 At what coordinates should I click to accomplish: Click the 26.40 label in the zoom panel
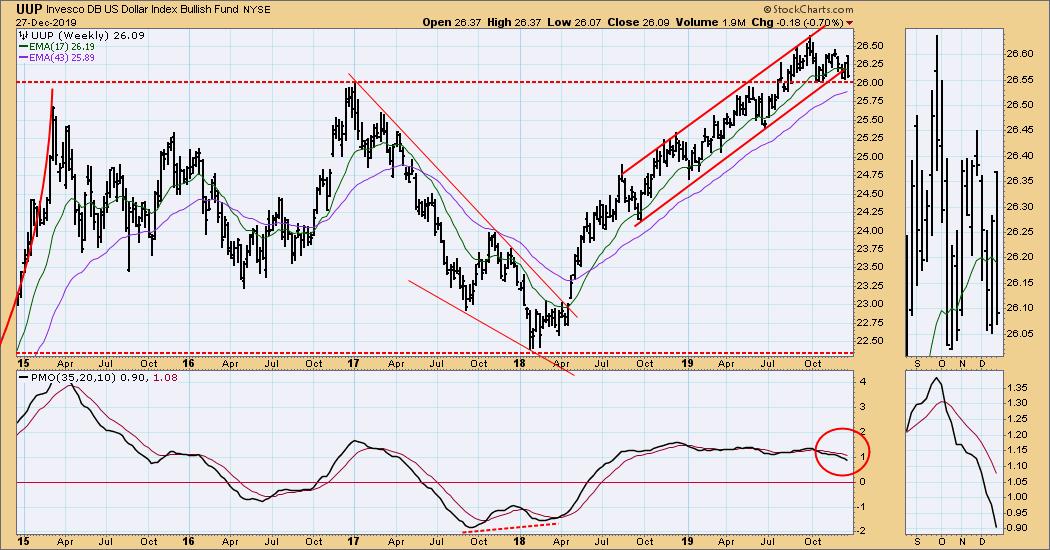click(x=1019, y=155)
